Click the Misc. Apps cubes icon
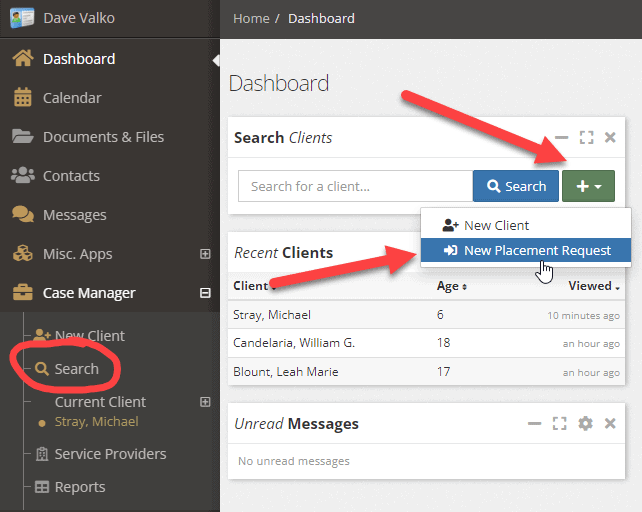 (x=22, y=254)
